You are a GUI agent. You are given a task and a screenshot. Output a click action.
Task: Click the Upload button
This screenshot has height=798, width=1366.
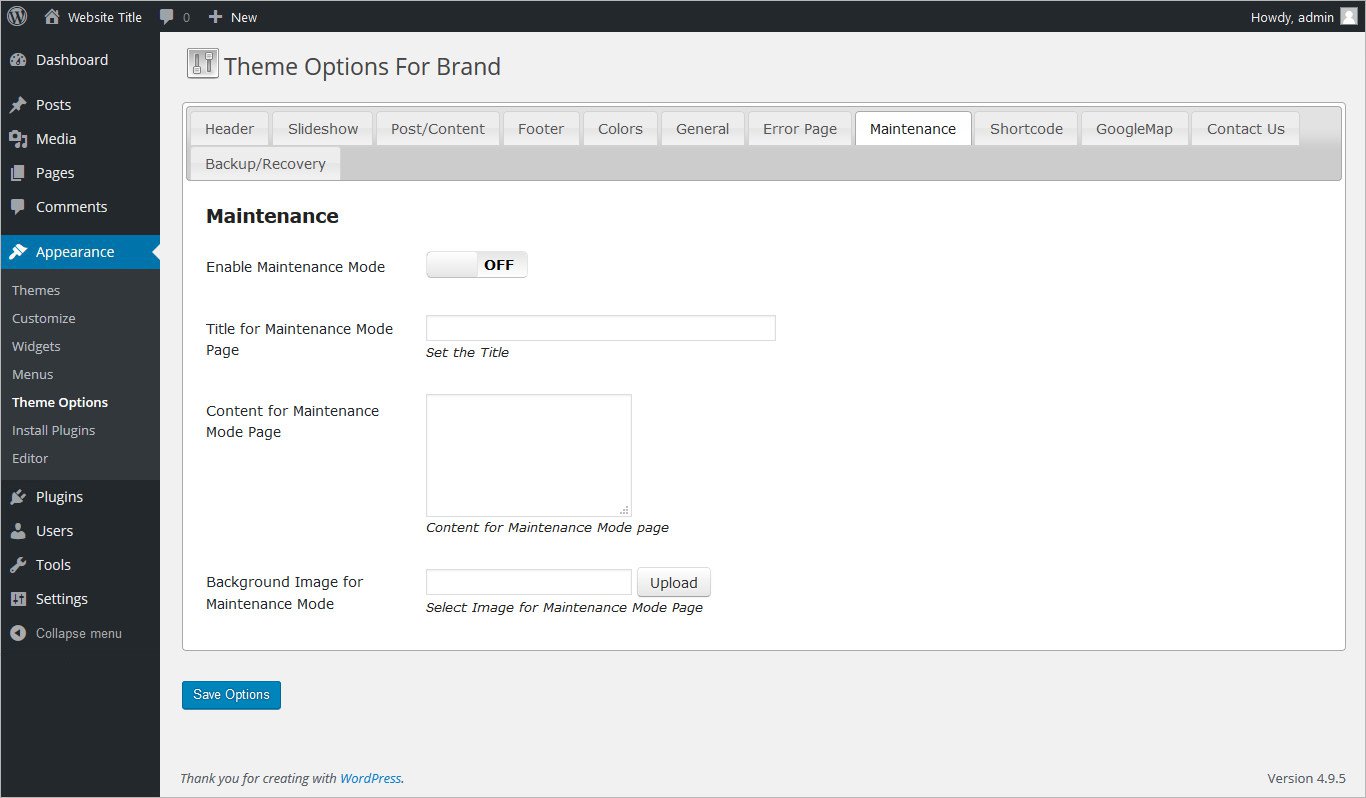pyautogui.click(x=674, y=583)
